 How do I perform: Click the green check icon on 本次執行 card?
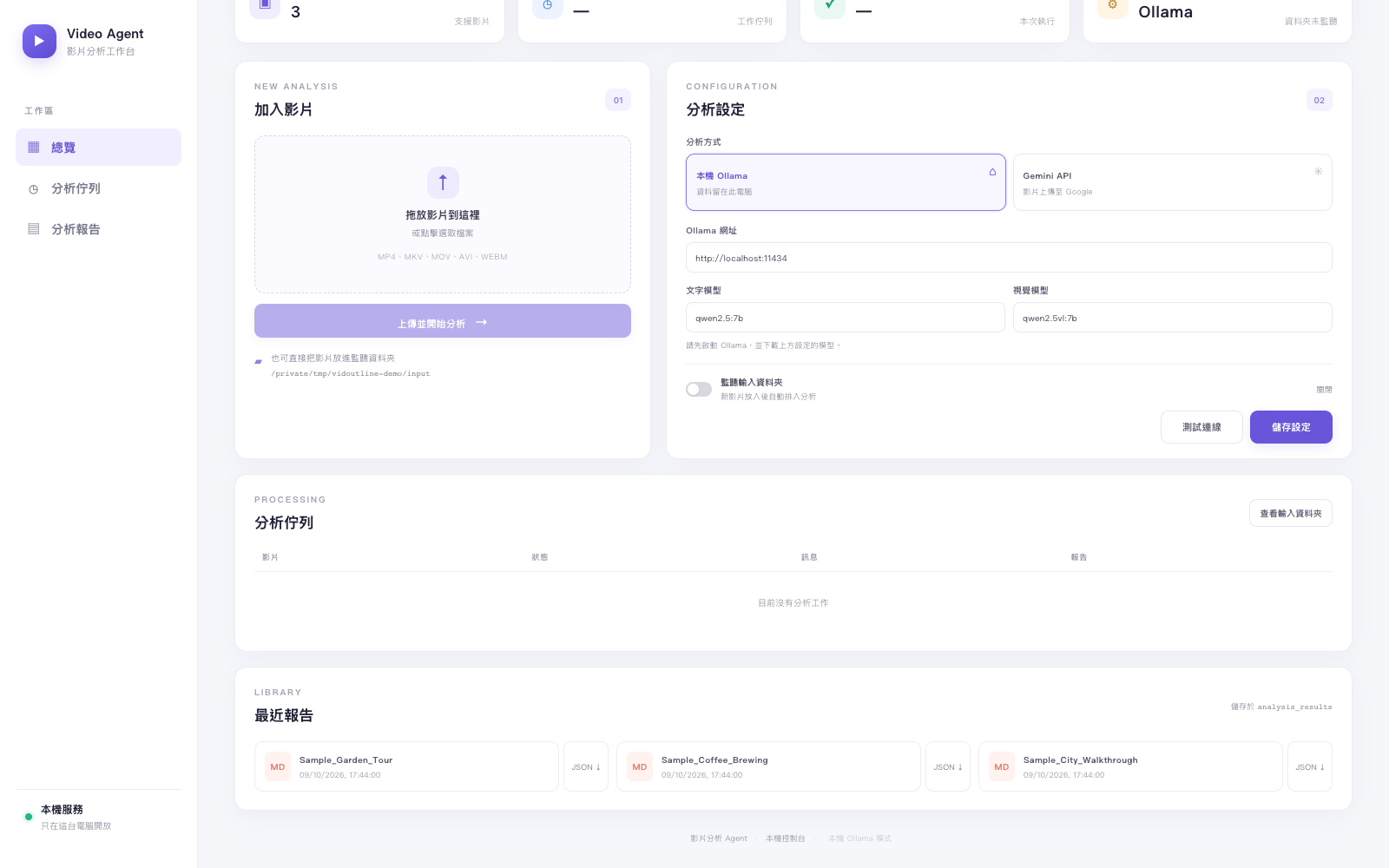(x=830, y=5)
